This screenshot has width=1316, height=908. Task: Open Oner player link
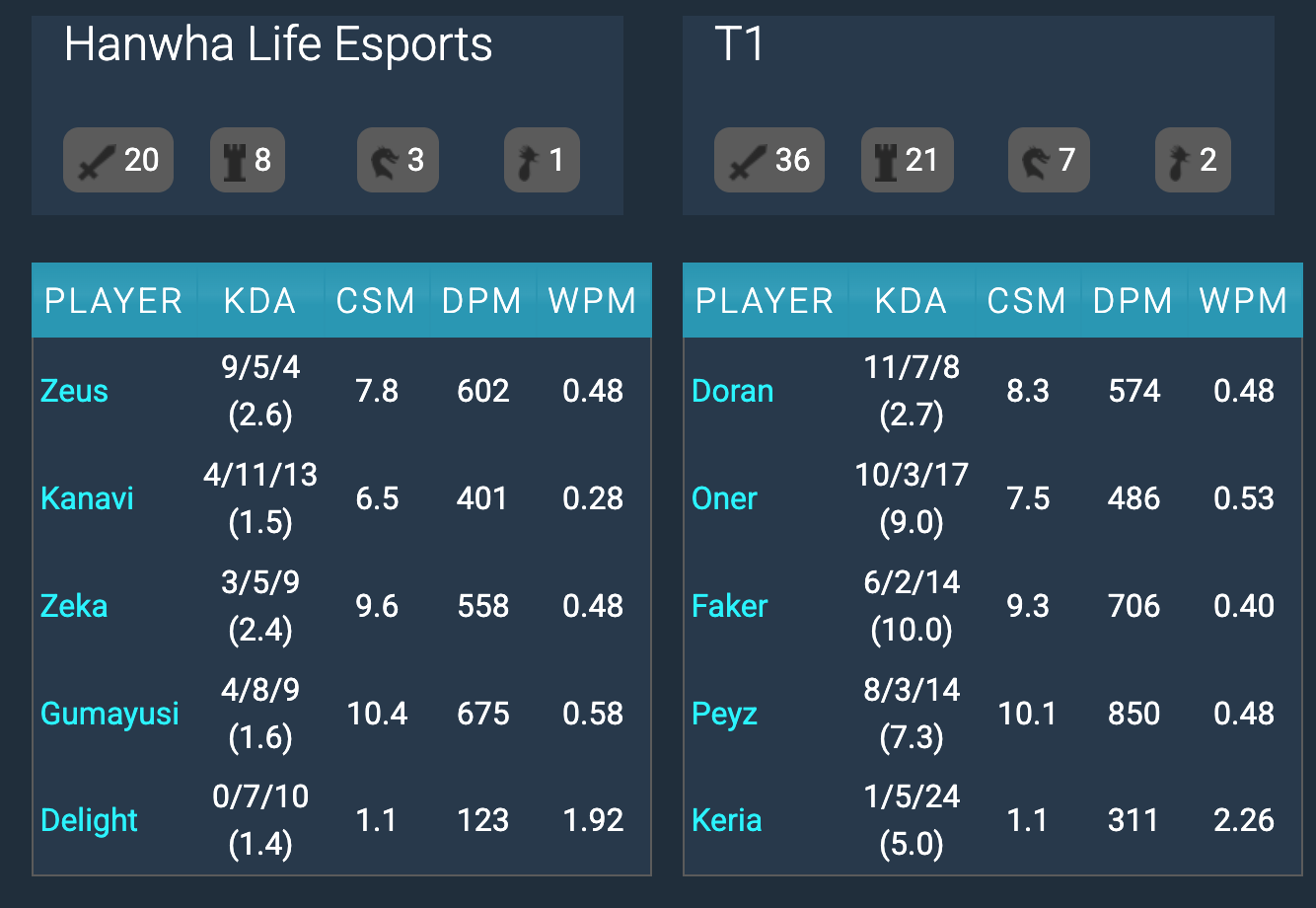pos(724,498)
